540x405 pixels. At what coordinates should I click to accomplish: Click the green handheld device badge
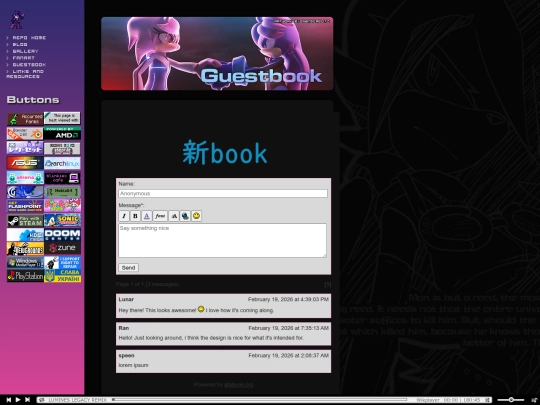[x=62, y=192]
